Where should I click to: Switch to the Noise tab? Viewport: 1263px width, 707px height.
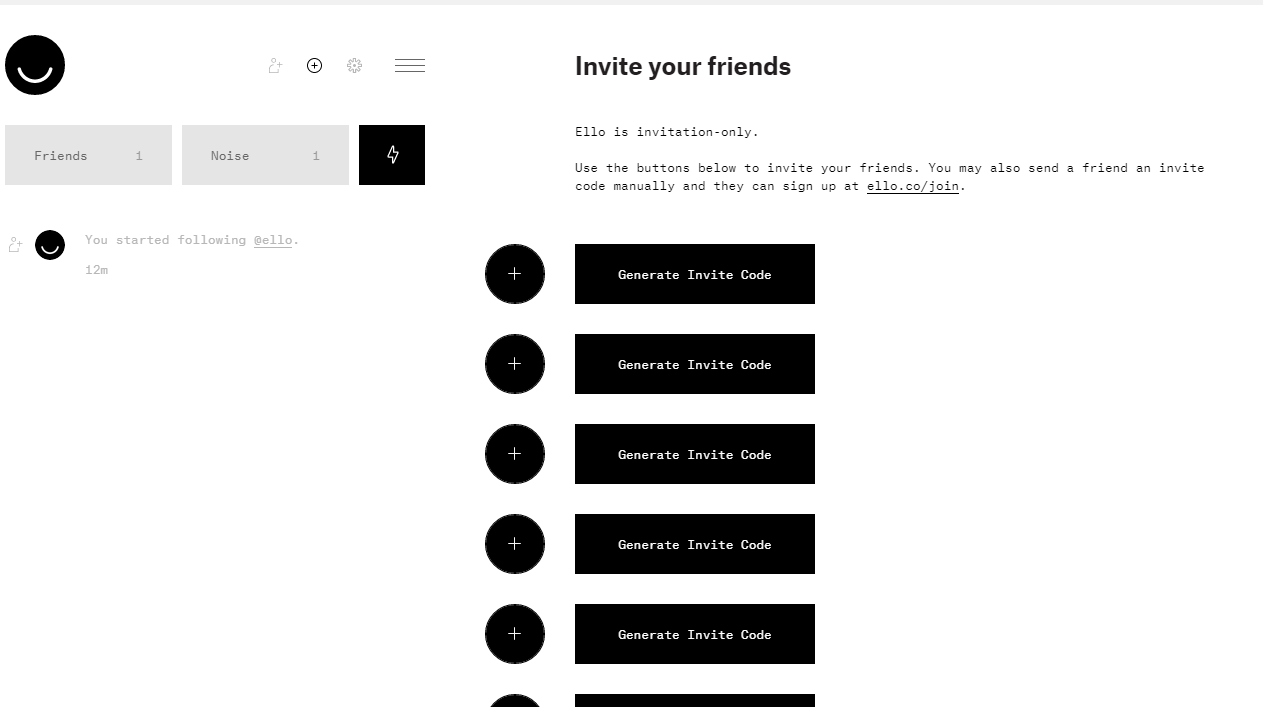click(x=265, y=155)
